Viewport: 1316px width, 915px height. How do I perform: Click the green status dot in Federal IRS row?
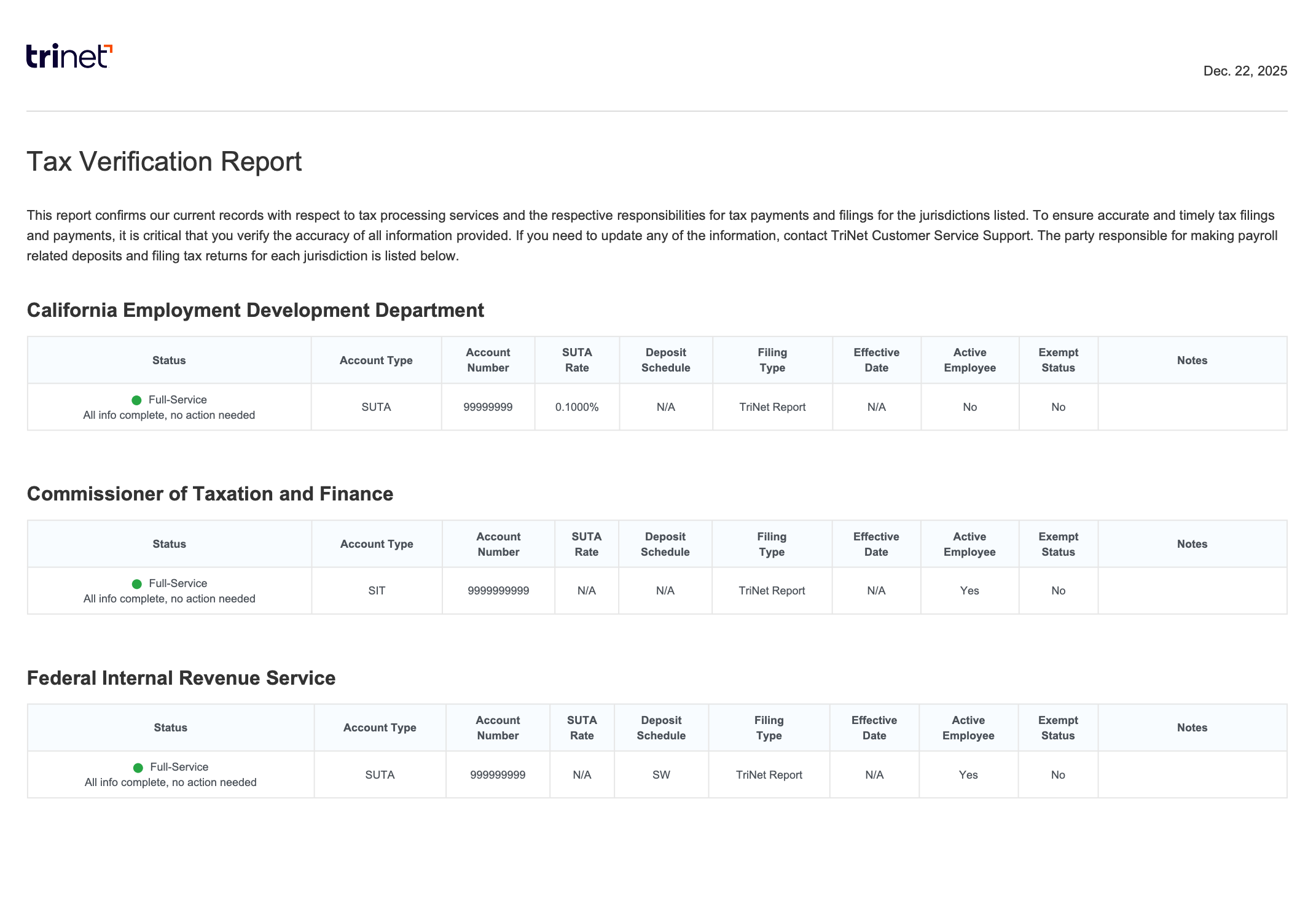pos(138,766)
